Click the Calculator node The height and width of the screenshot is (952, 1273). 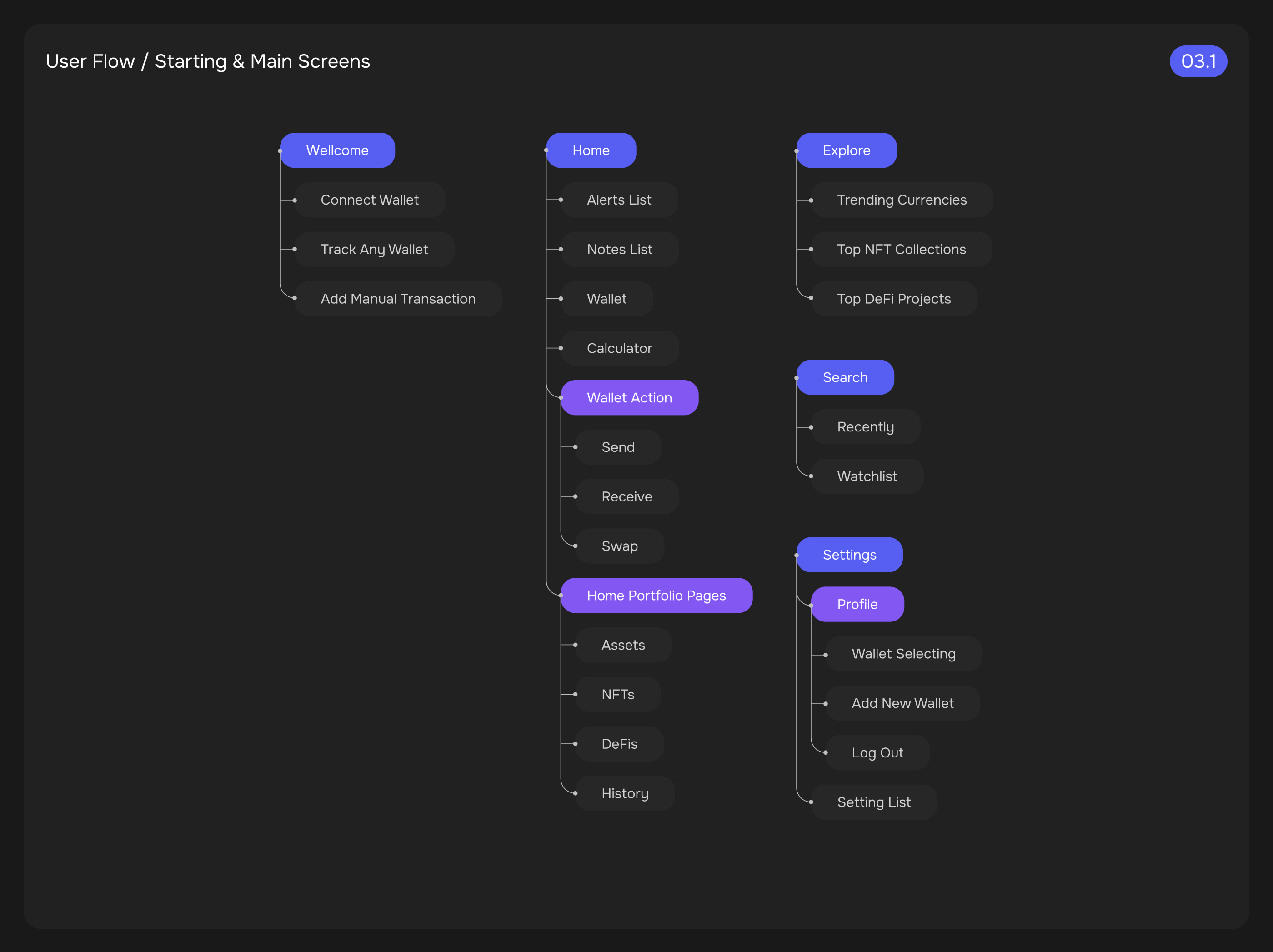[619, 348]
